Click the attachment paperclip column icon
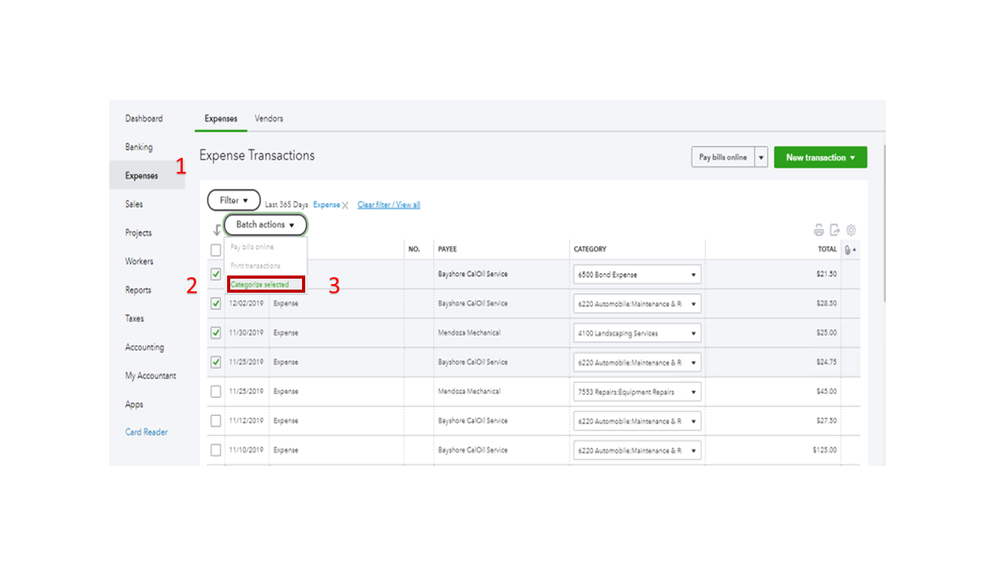This screenshot has width=999, height=562. (848, 250)
